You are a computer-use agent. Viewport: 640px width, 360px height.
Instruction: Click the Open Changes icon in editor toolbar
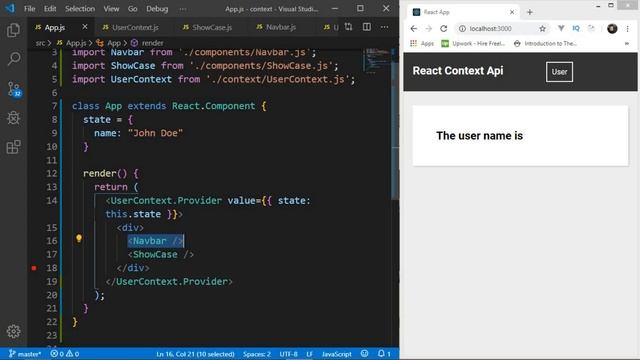pos(348,27)
